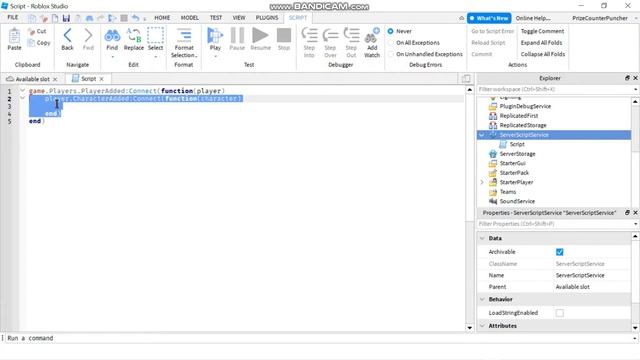
Task: Expand the StarterPlayer tree node
Action: pyautogui.click(x=482, y=182)
